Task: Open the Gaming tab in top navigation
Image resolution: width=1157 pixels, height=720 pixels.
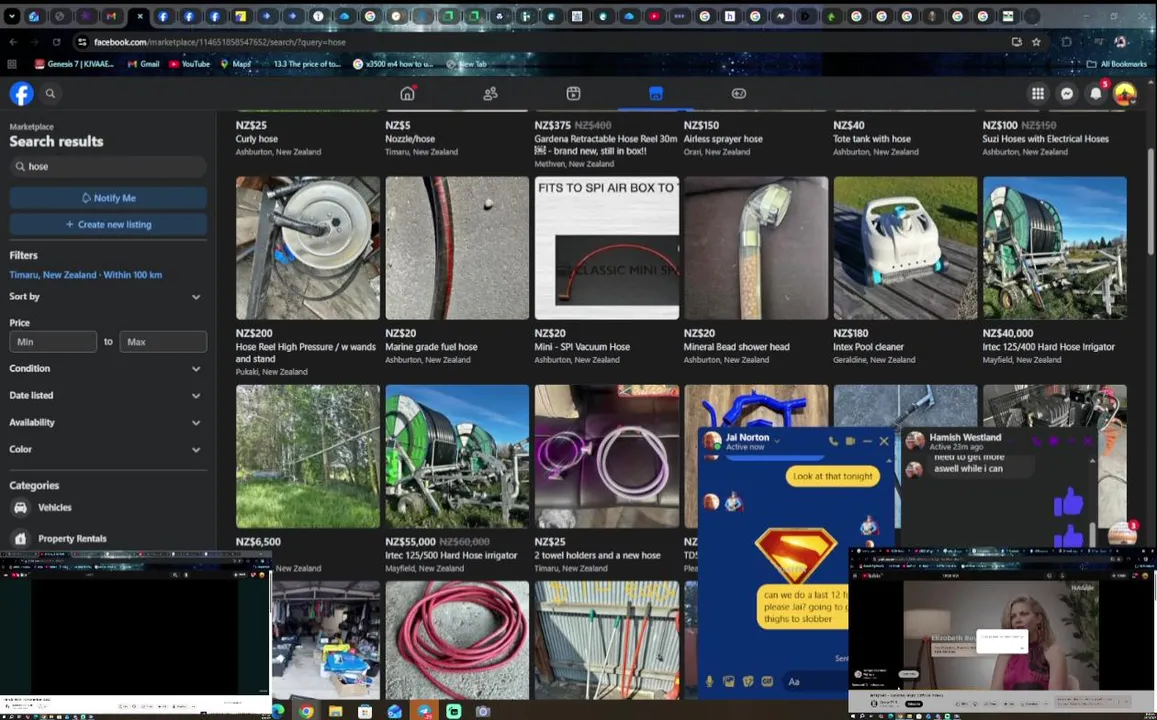Action: (x=739, y=94)
